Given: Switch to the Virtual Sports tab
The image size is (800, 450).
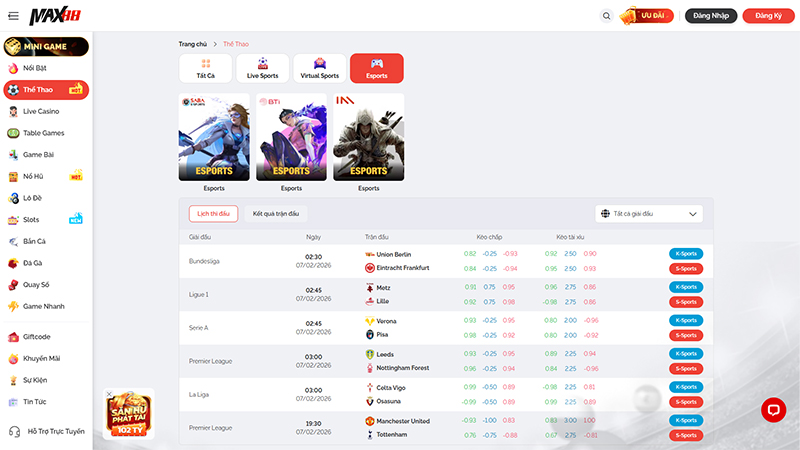Looking at the screenshot, I should click(x=320, y=68).
